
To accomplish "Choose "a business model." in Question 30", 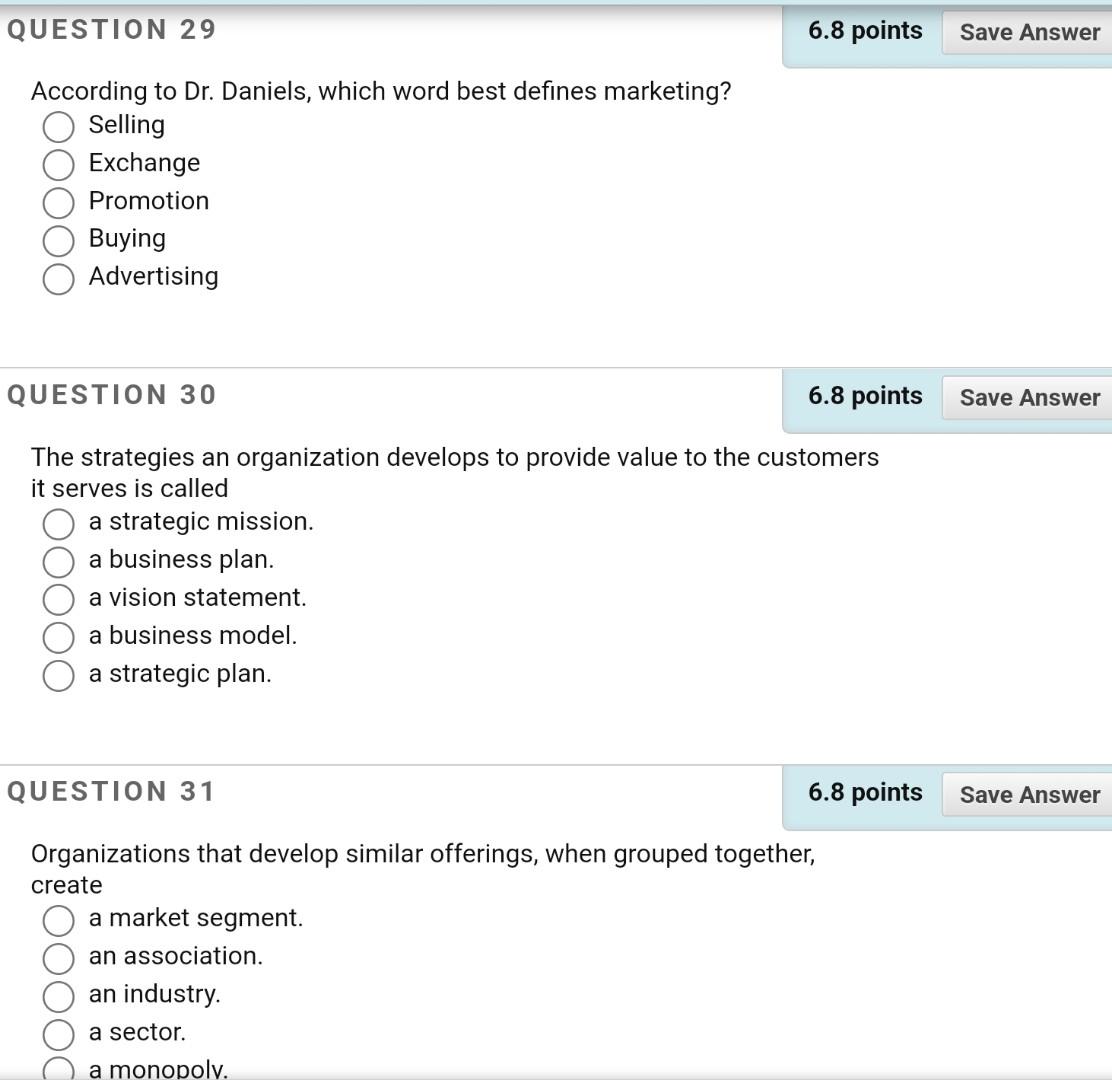I will (58, 638).
